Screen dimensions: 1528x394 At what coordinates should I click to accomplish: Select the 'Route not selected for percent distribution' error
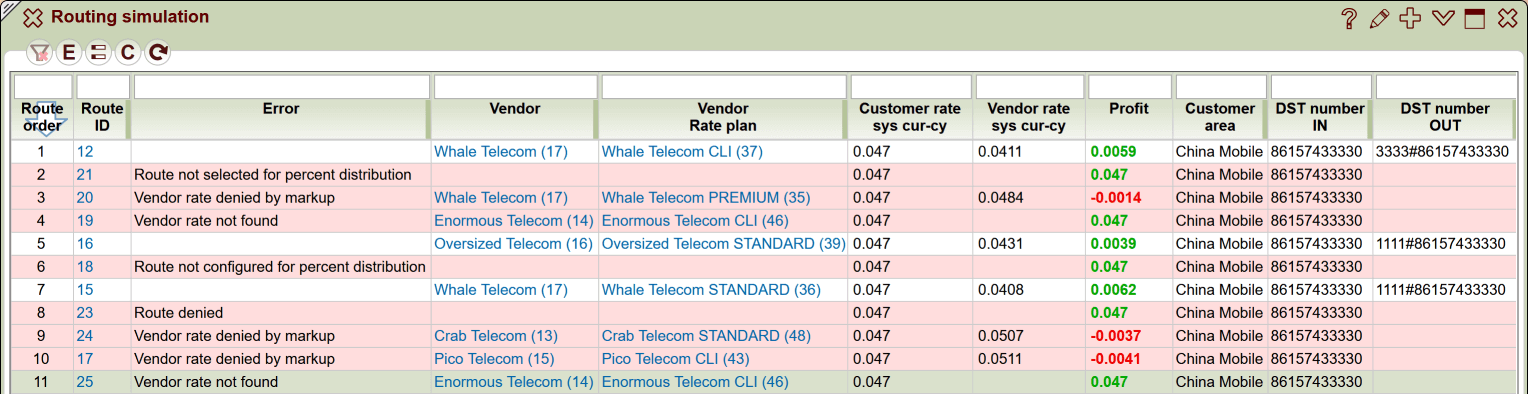pos(273,174)
